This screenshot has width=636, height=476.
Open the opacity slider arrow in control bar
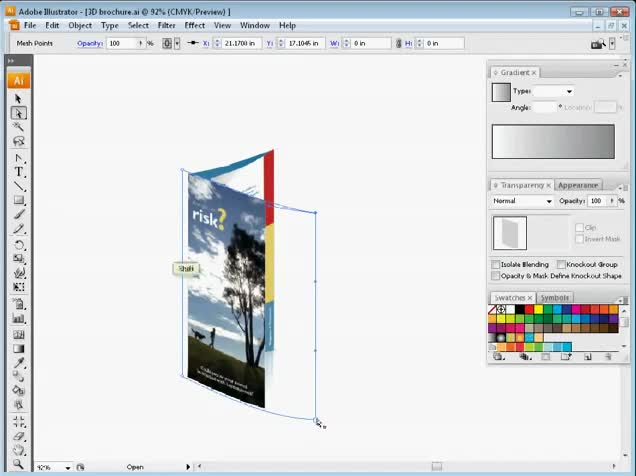pos(140,43)
